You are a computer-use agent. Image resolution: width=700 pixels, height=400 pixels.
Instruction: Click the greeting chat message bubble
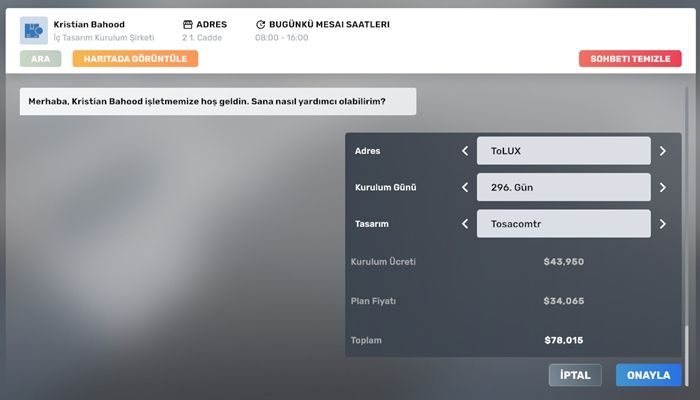217,101
